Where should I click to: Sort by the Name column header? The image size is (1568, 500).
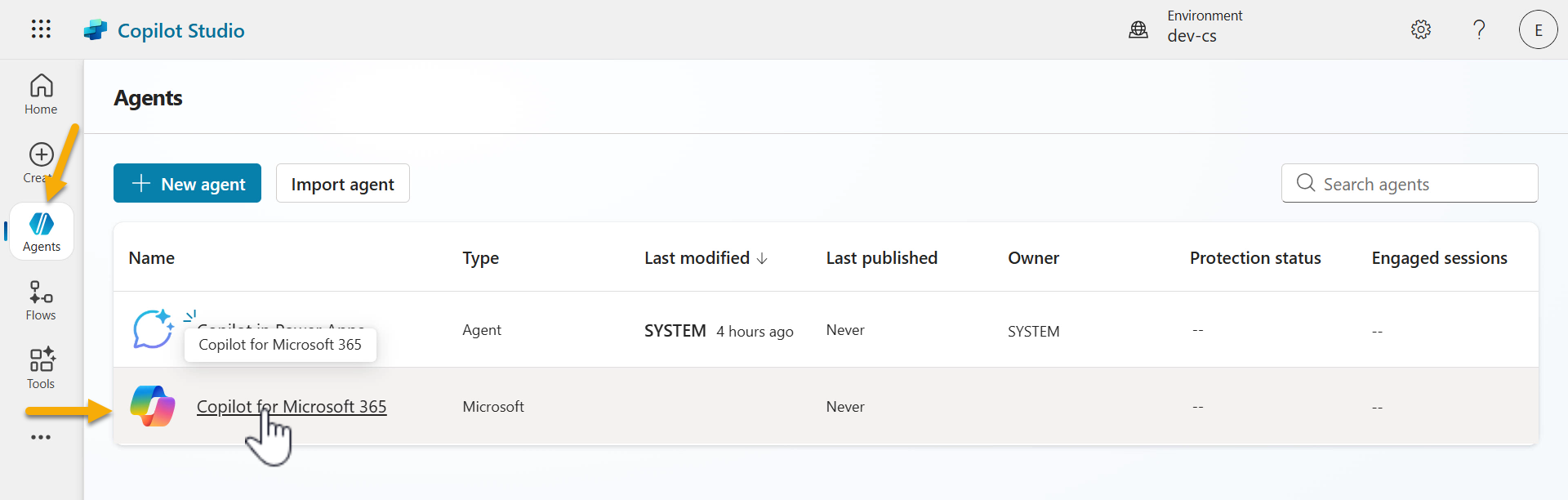152,258
